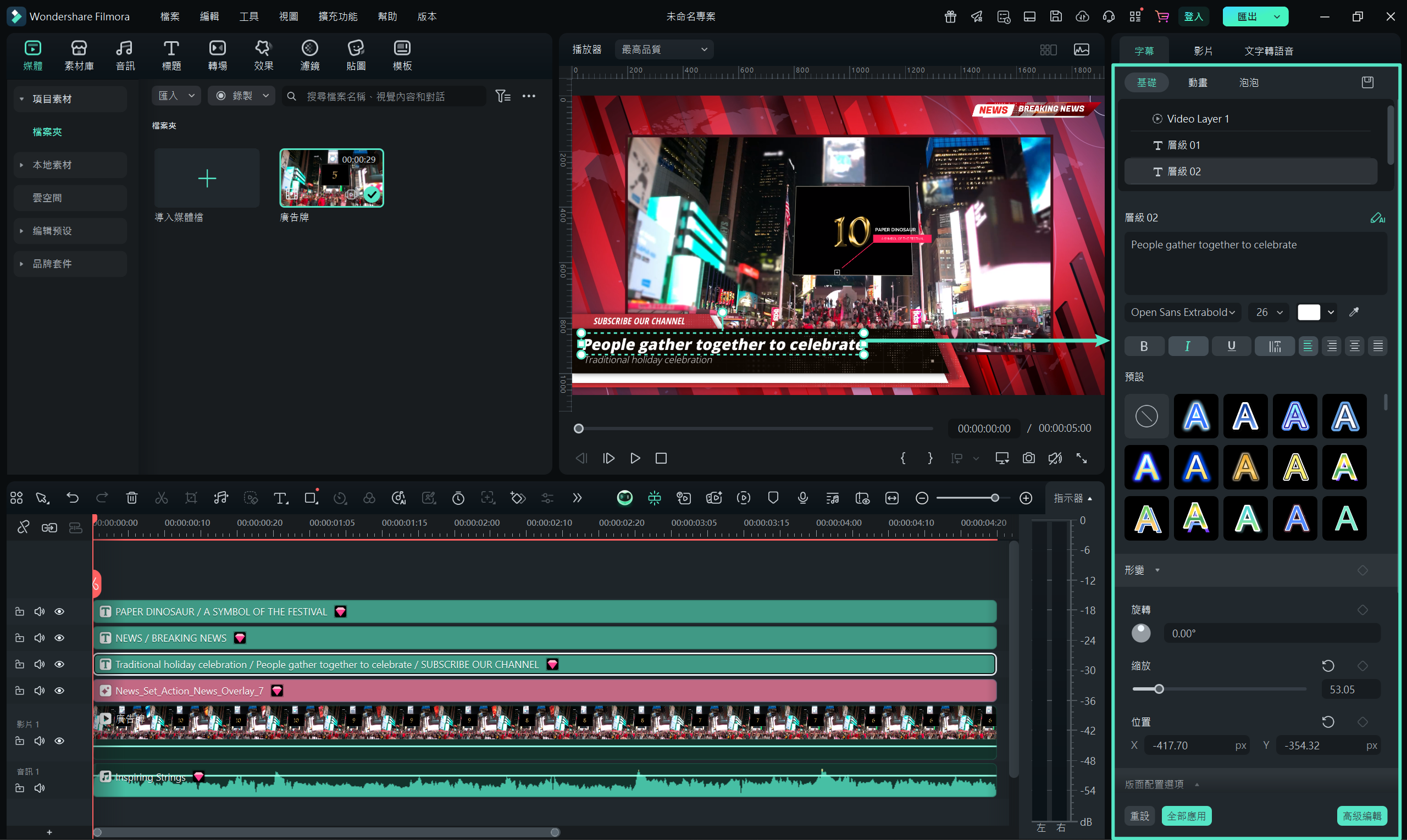Mute the Inspiring Strings audio track
1407x840 pixels.
click(40, 788)
